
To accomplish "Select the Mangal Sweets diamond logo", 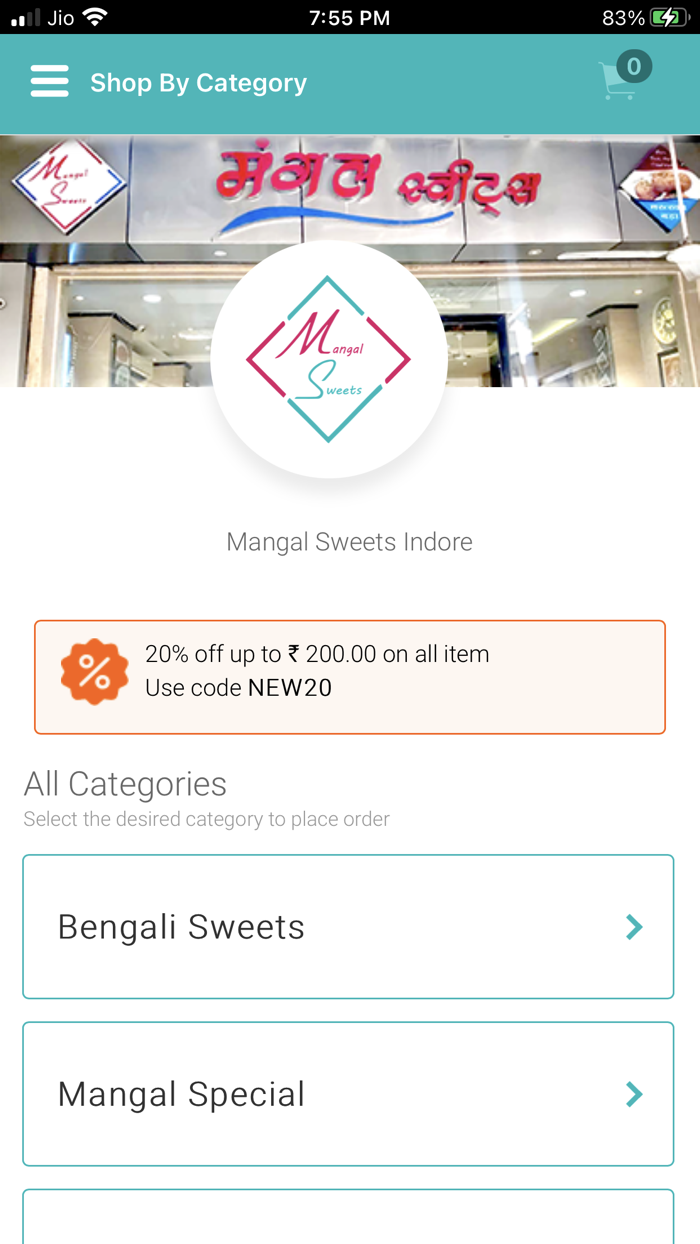I will 328,358.
